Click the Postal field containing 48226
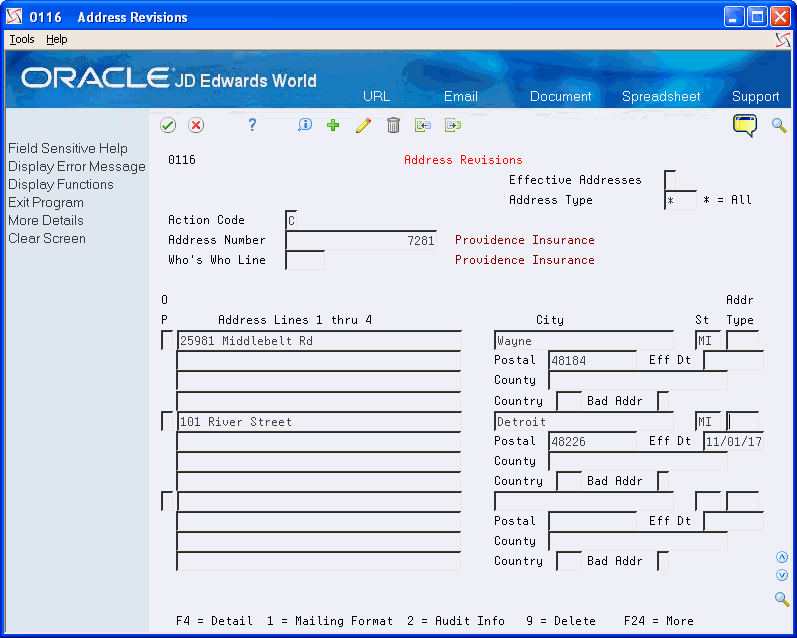Viewport: 797px width, 638px height. (x=593, y=441)
